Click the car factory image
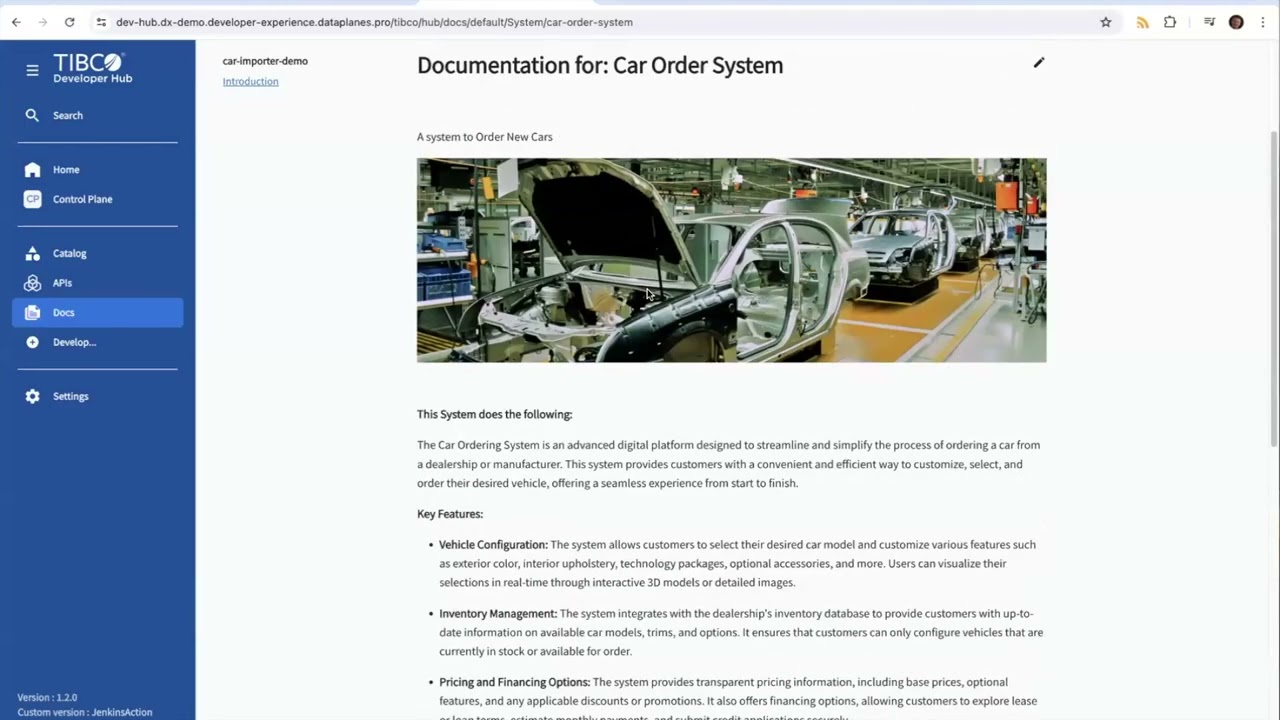 [x=731, y=260]
